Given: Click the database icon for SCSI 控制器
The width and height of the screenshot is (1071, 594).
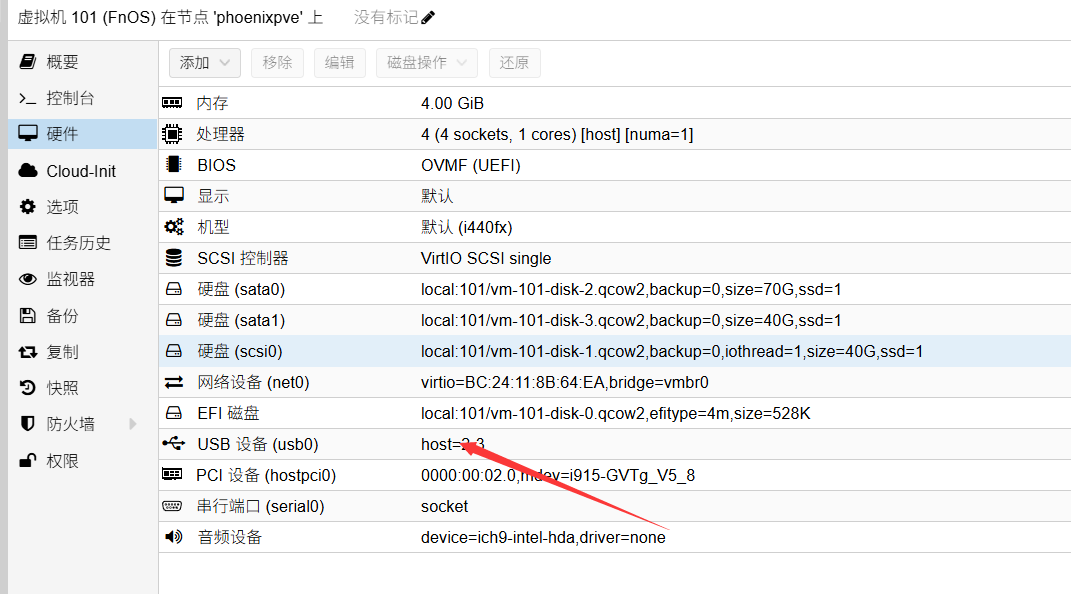Looking at the screenshot, I should [x=173, y=258].
